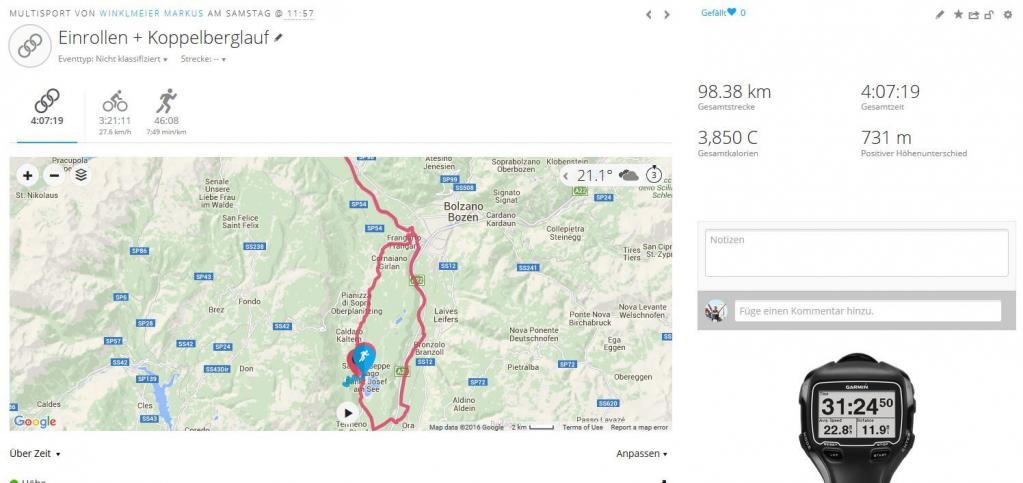Go to the next activity arrow

click(x=667, y=14)
